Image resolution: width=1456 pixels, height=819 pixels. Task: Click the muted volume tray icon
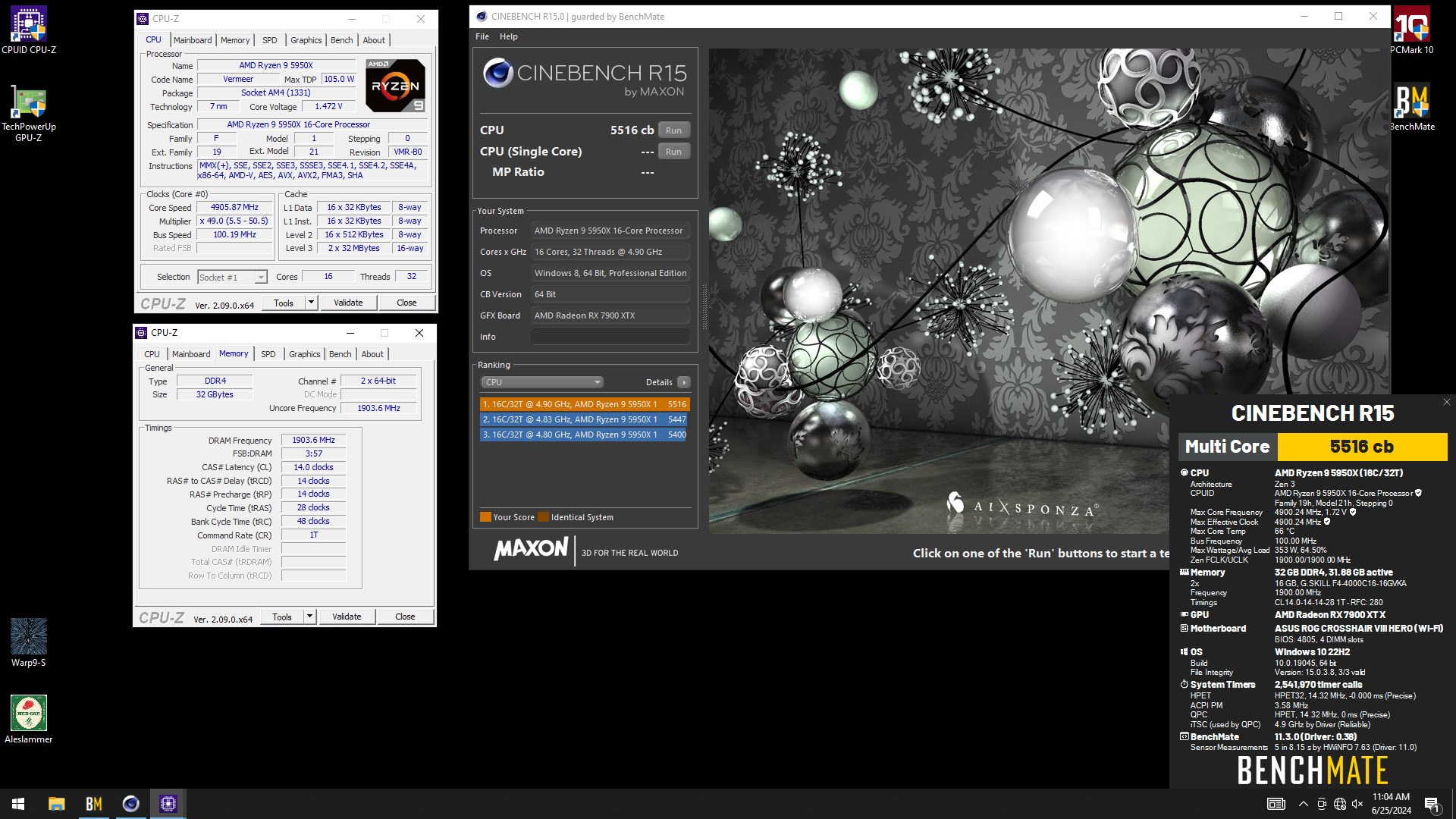(1357, 804)
